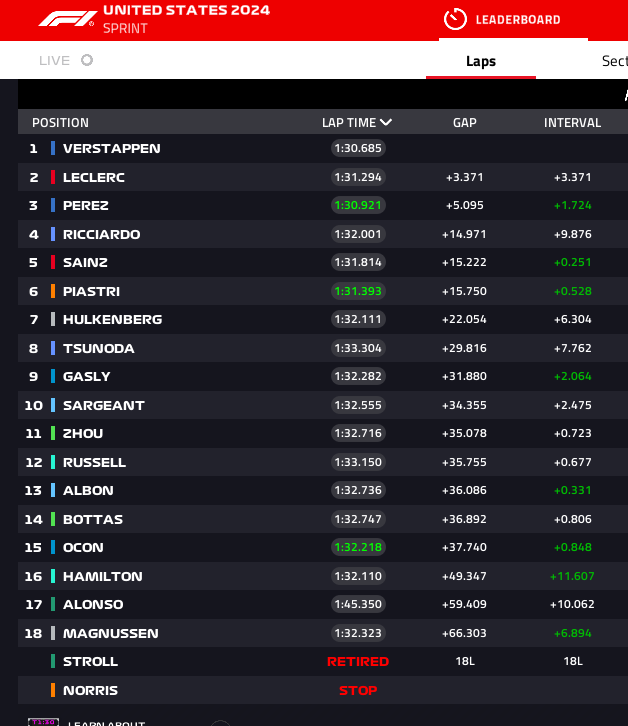Image resolution: width=628 pixels, height=726 pixels.
Task: Toggle the LIVE indicator
Action: [x=87, y=60]
